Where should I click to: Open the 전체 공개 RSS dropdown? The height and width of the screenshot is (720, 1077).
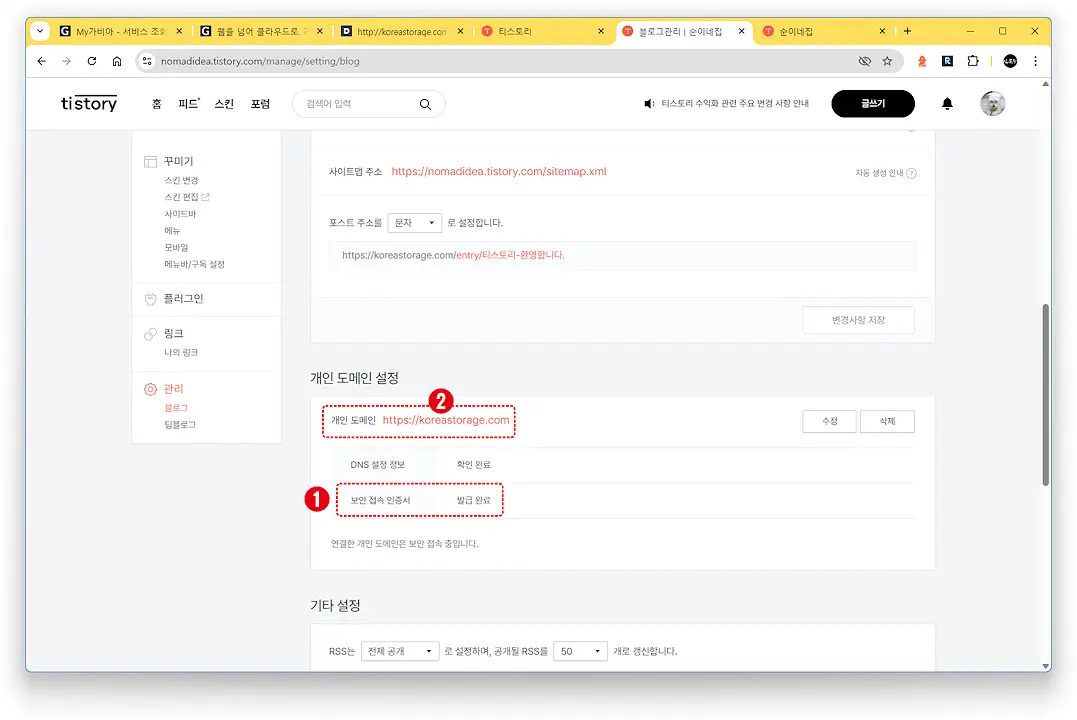coord(399,650)
